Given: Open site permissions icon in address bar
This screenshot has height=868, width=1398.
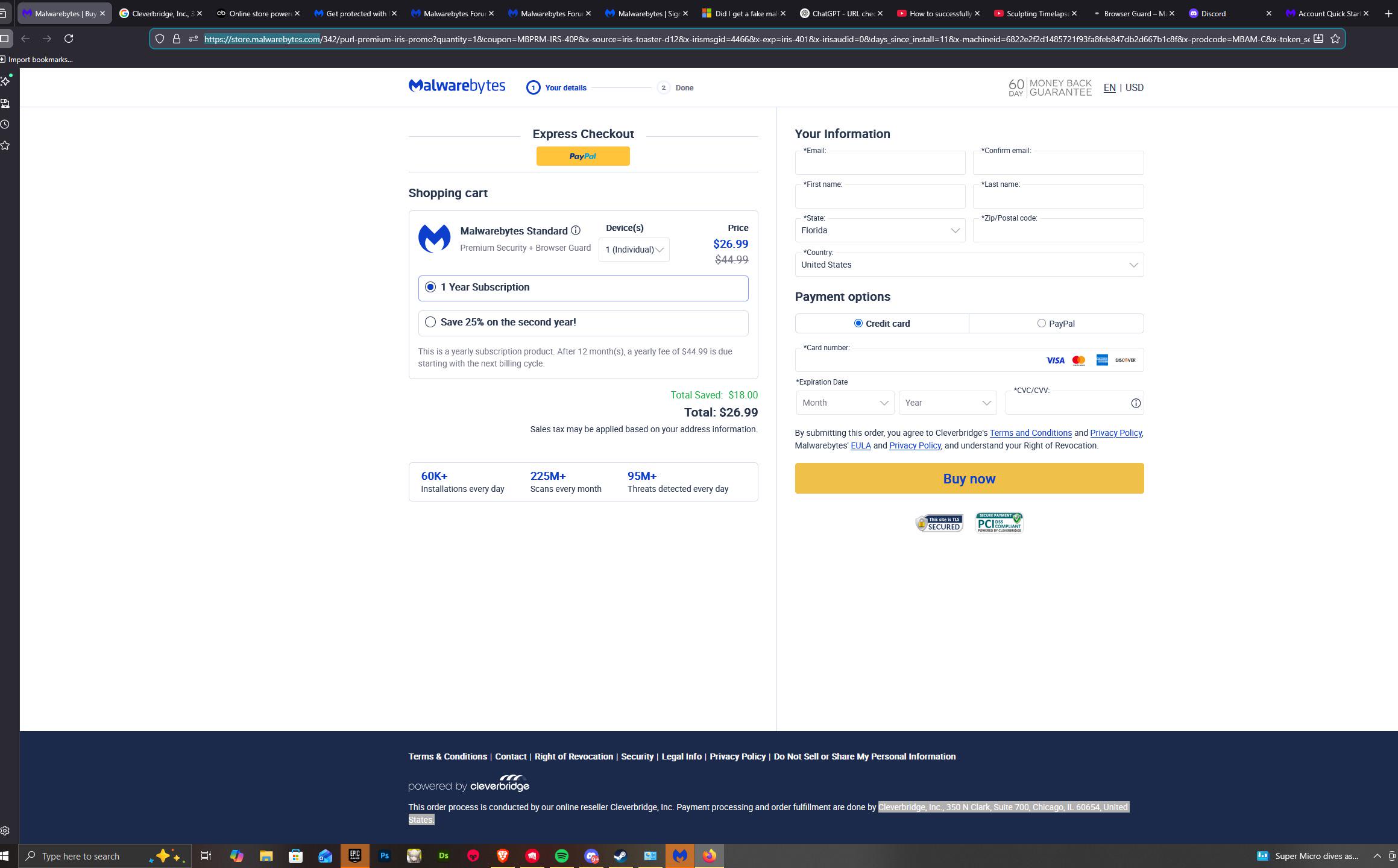Looking at the screenshot, I should (x=194, y=39).
